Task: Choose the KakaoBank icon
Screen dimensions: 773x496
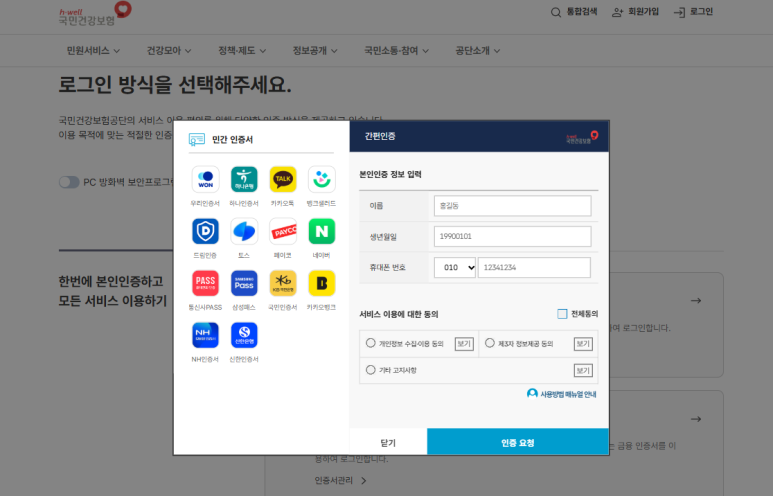Action: (x=321, y=283)
